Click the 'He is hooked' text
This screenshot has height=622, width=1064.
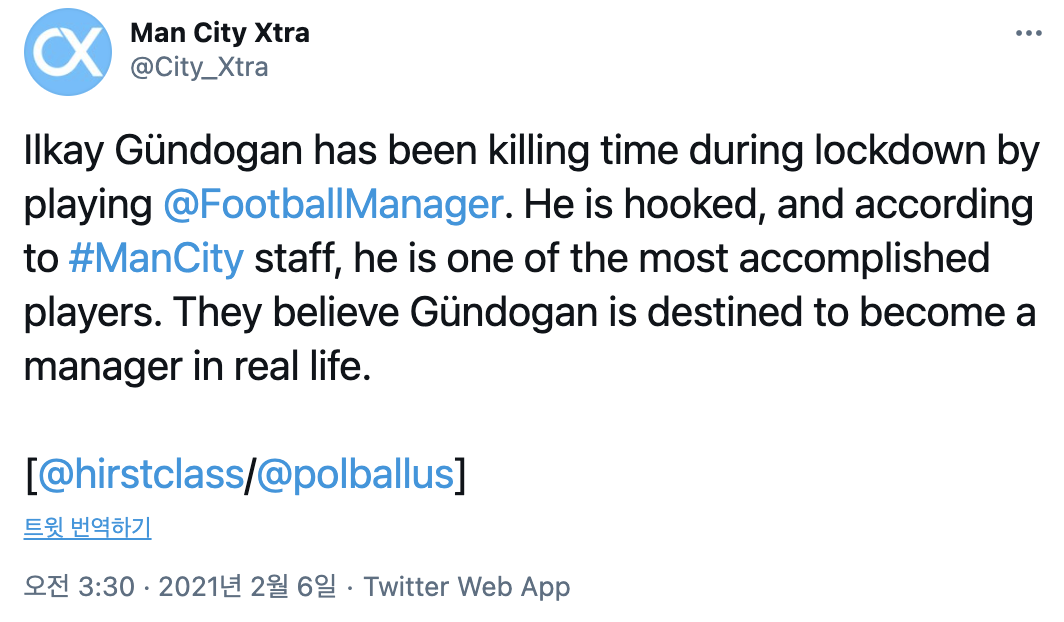641,205
